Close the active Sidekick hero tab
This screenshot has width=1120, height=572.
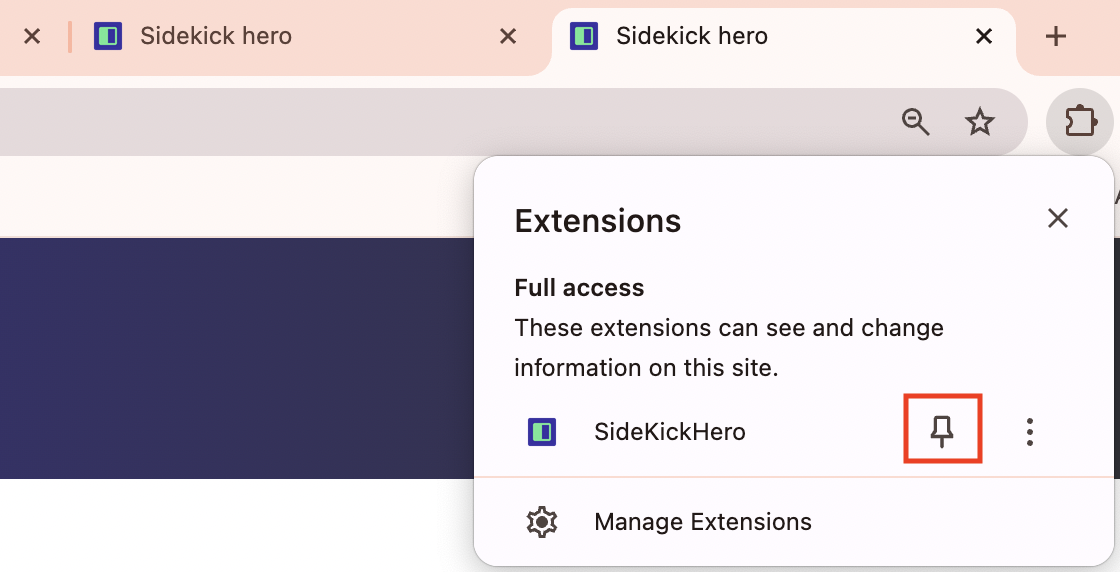click(x=984, y=37)
